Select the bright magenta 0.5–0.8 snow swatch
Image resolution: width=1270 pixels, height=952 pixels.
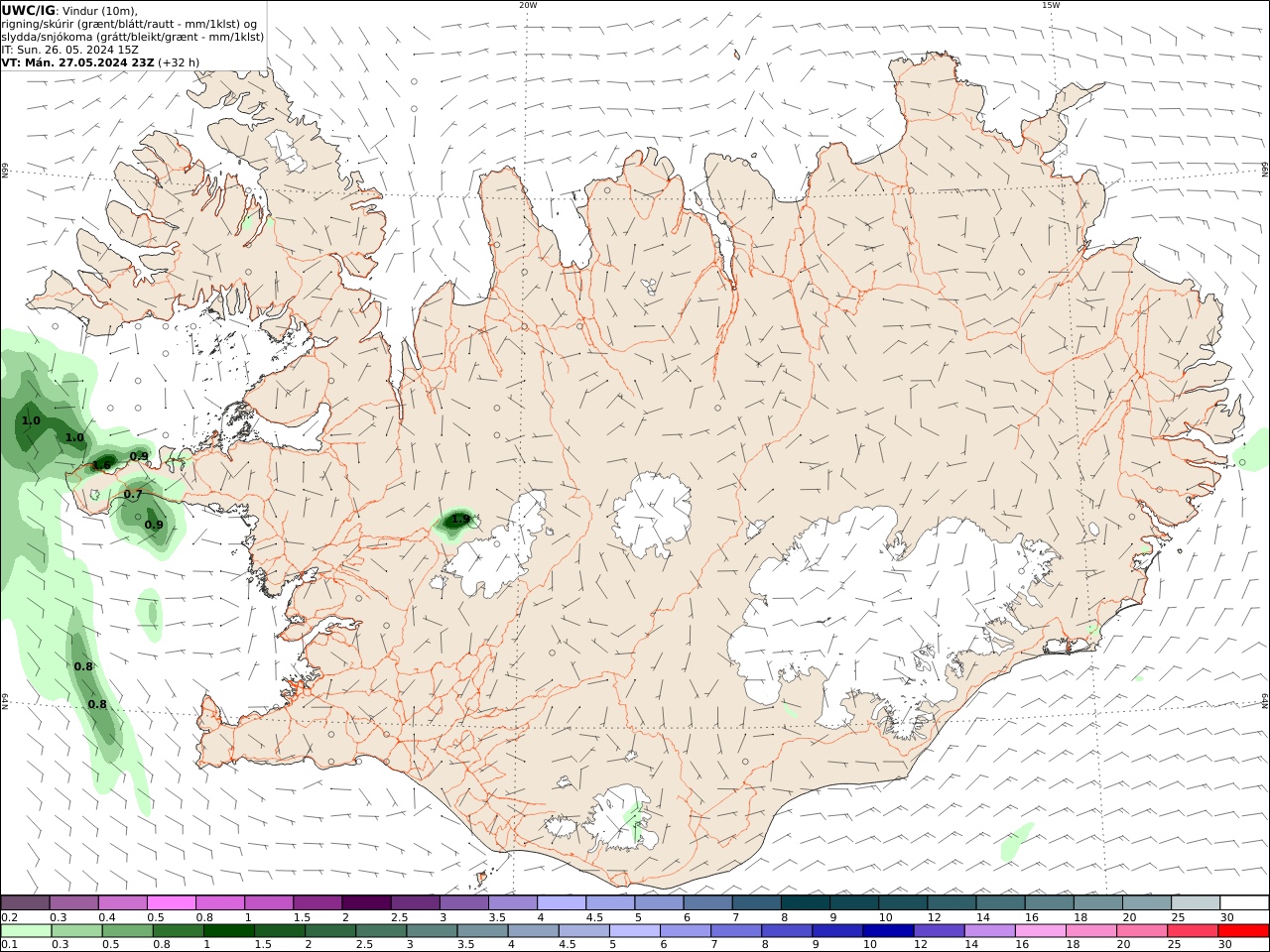(172, 902)
